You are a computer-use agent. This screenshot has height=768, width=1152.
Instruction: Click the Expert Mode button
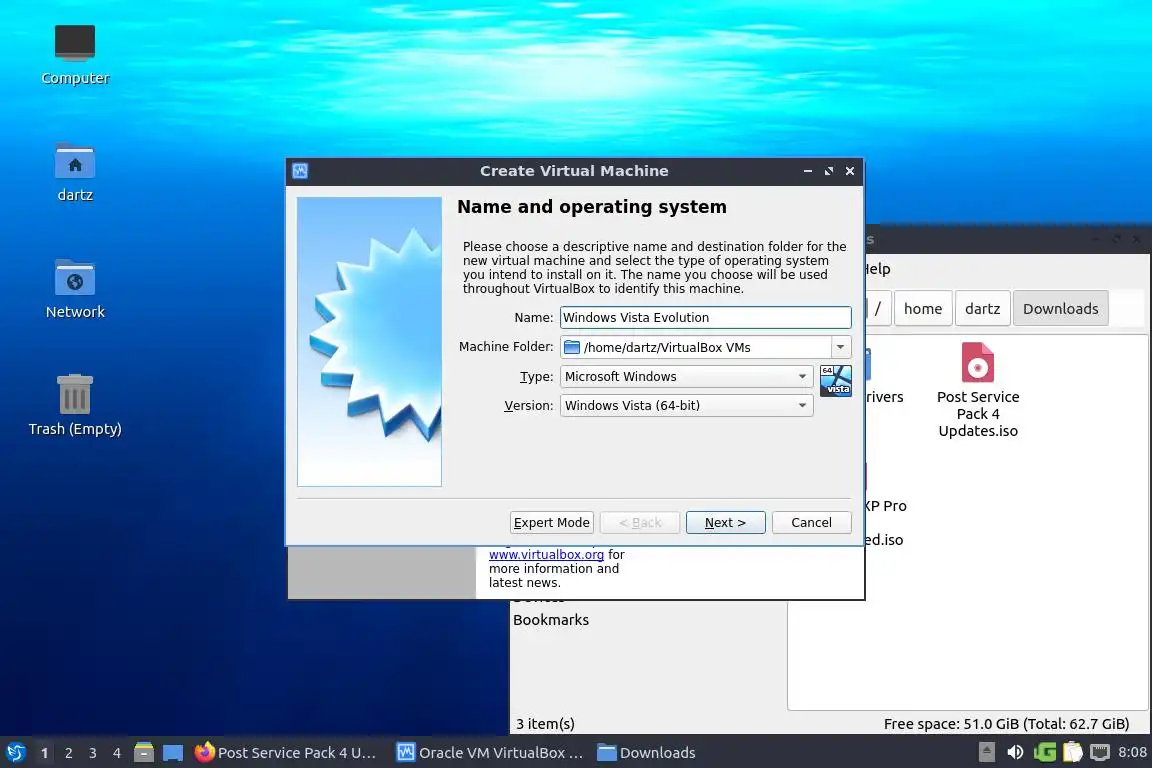point(551,523)
